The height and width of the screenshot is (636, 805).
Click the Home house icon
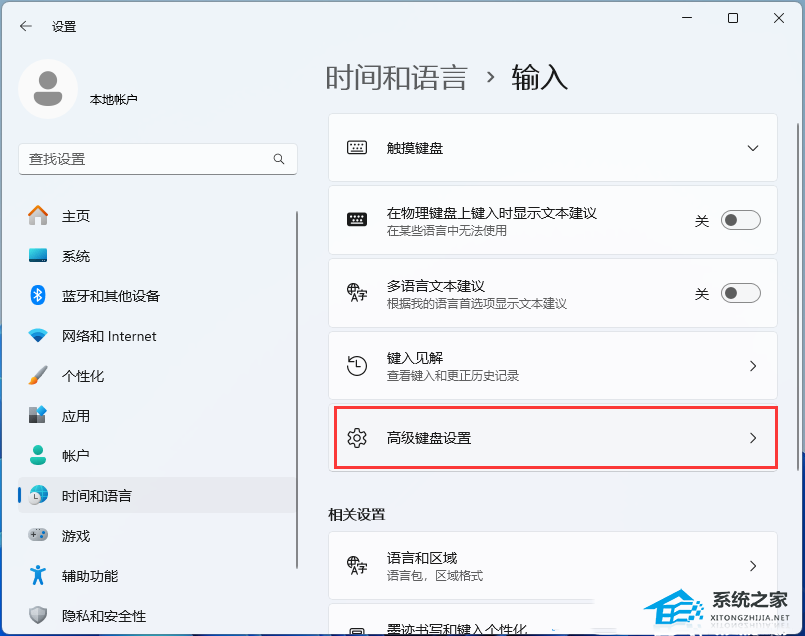coord(38,216)
